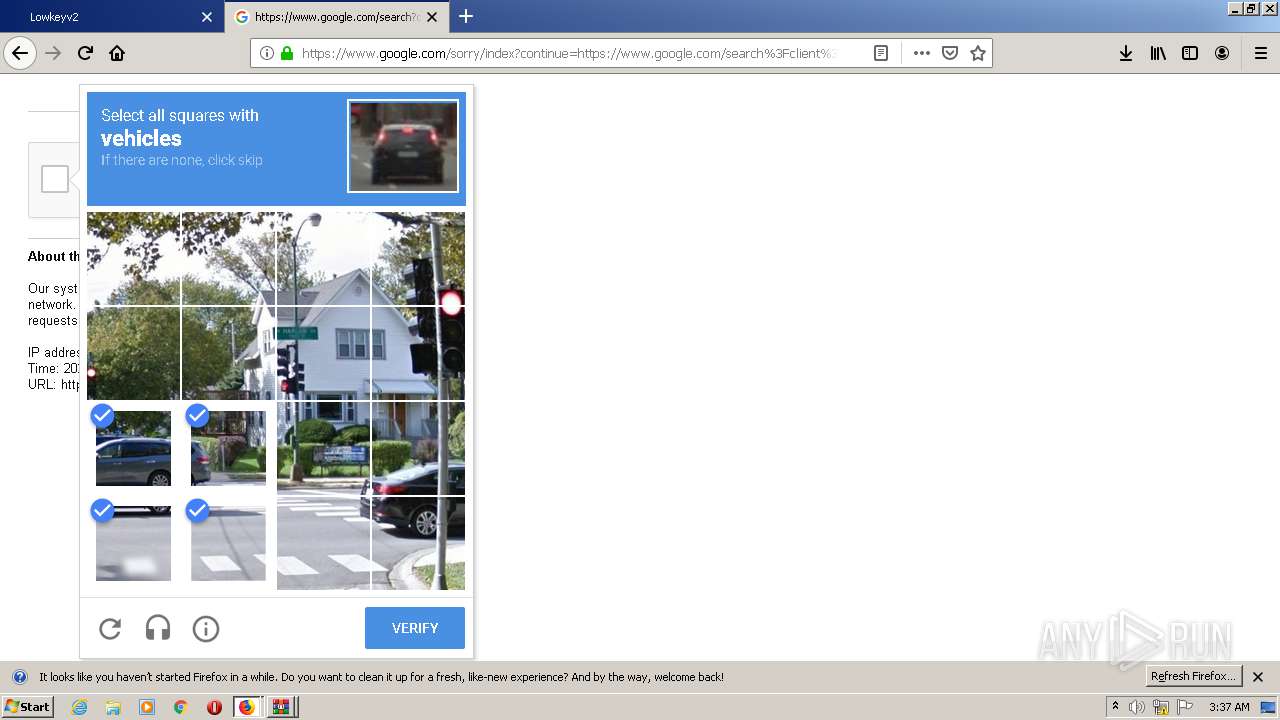Click the example car thumbnail in header
This screenshot has height=720, width=1280.
pos(403,145)
